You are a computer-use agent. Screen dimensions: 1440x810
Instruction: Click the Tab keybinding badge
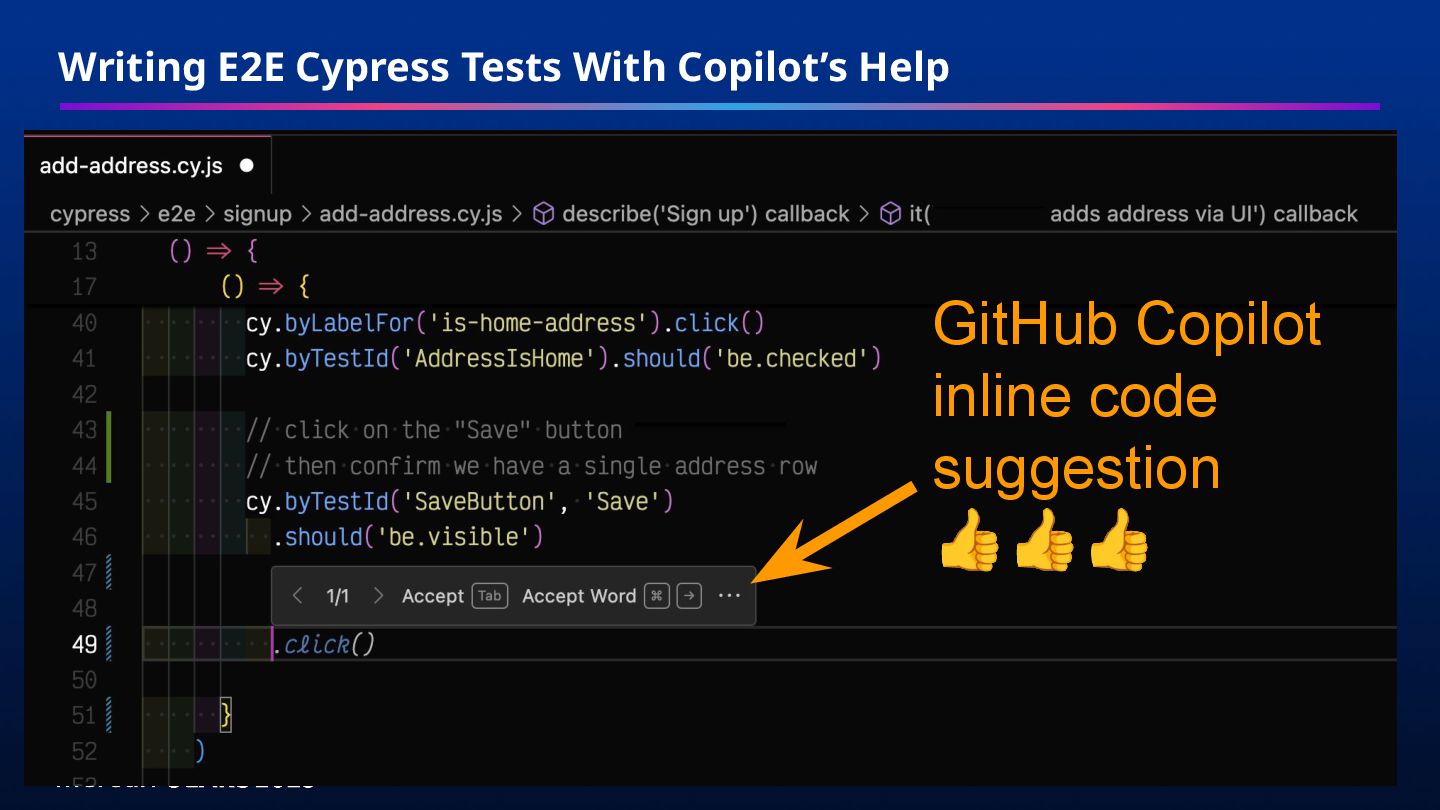pos(490,596)
